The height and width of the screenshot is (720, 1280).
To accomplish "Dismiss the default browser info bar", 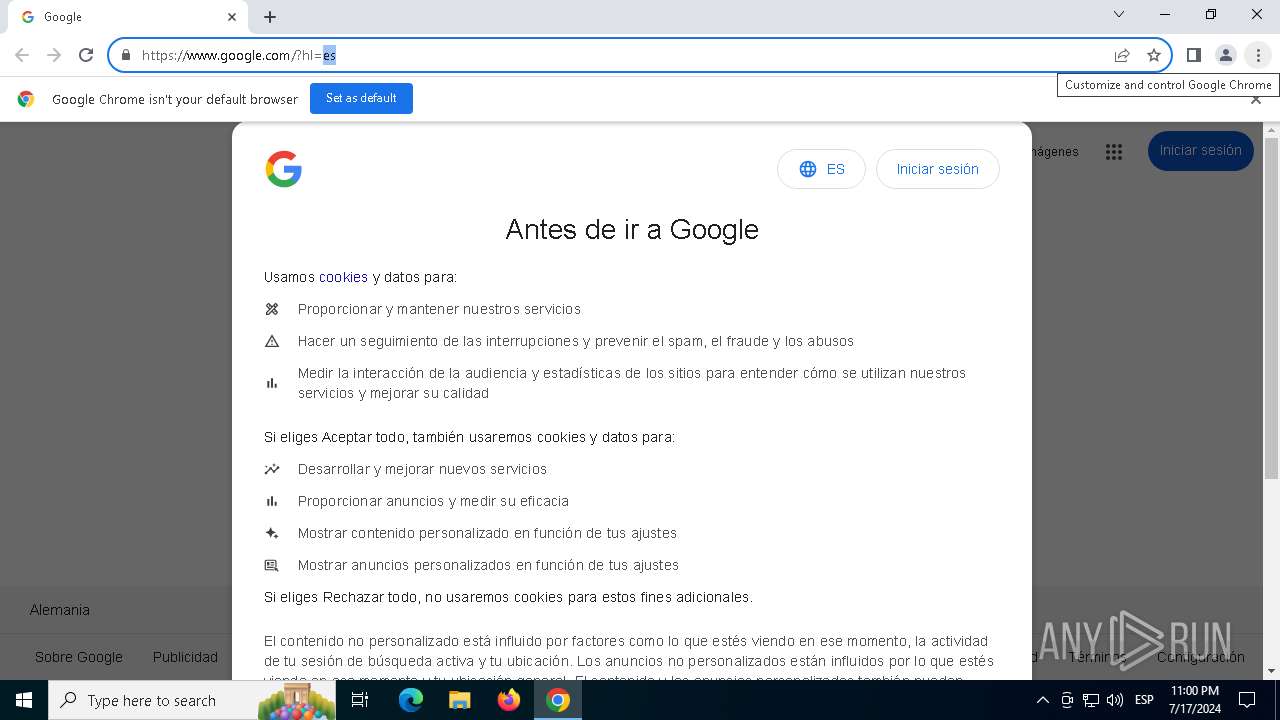I will point(1256,99).
